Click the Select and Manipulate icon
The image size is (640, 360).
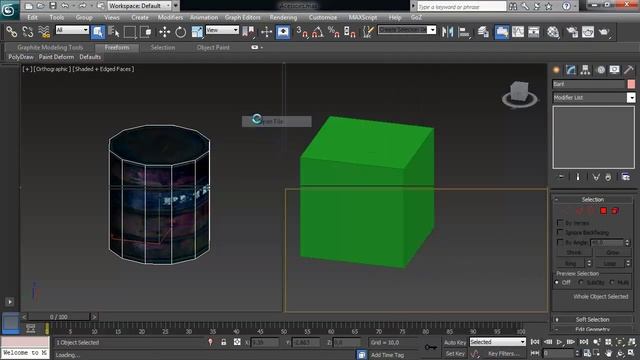pos(267,32)
